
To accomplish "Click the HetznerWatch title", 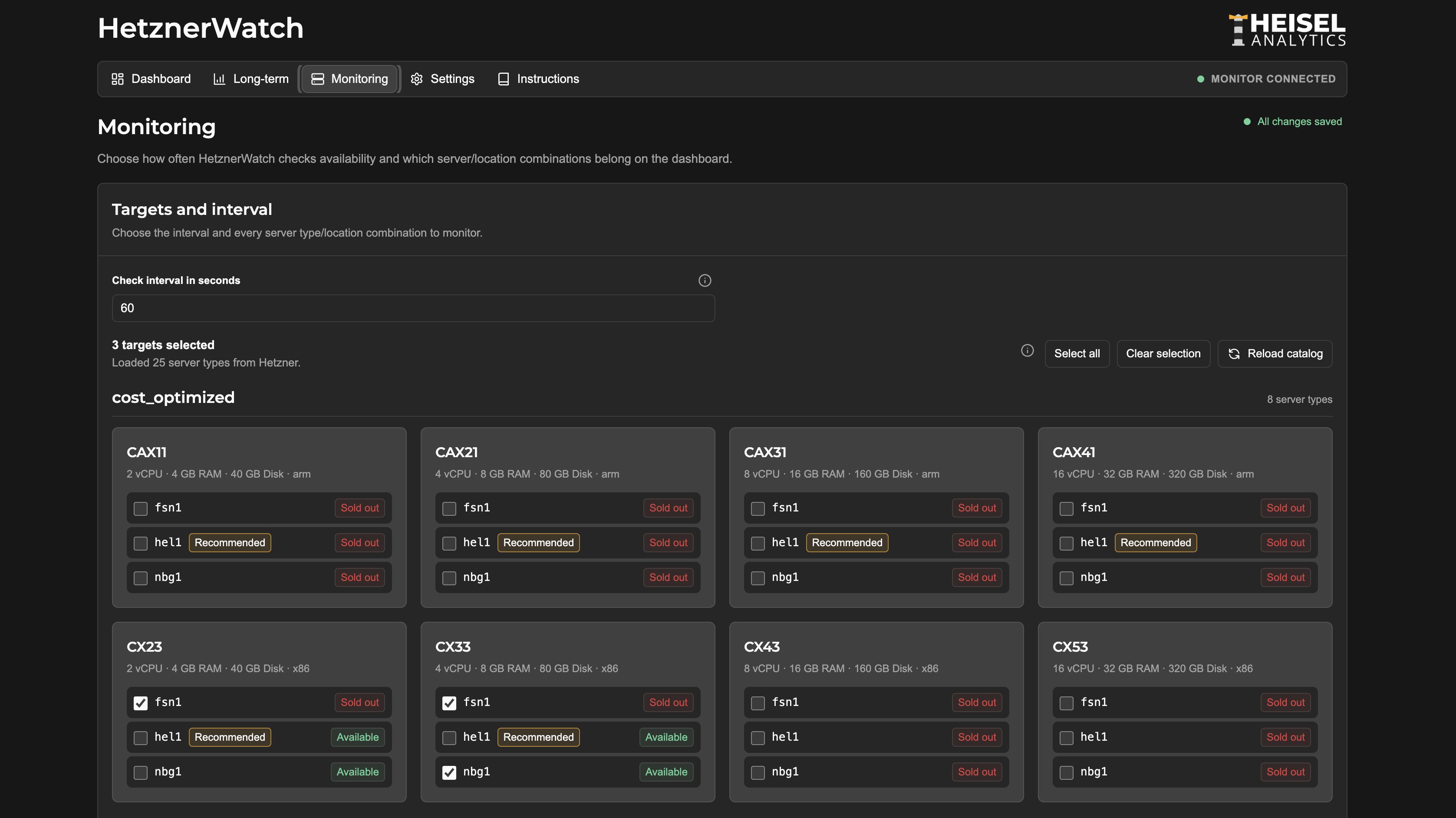I will pos(201,28).
